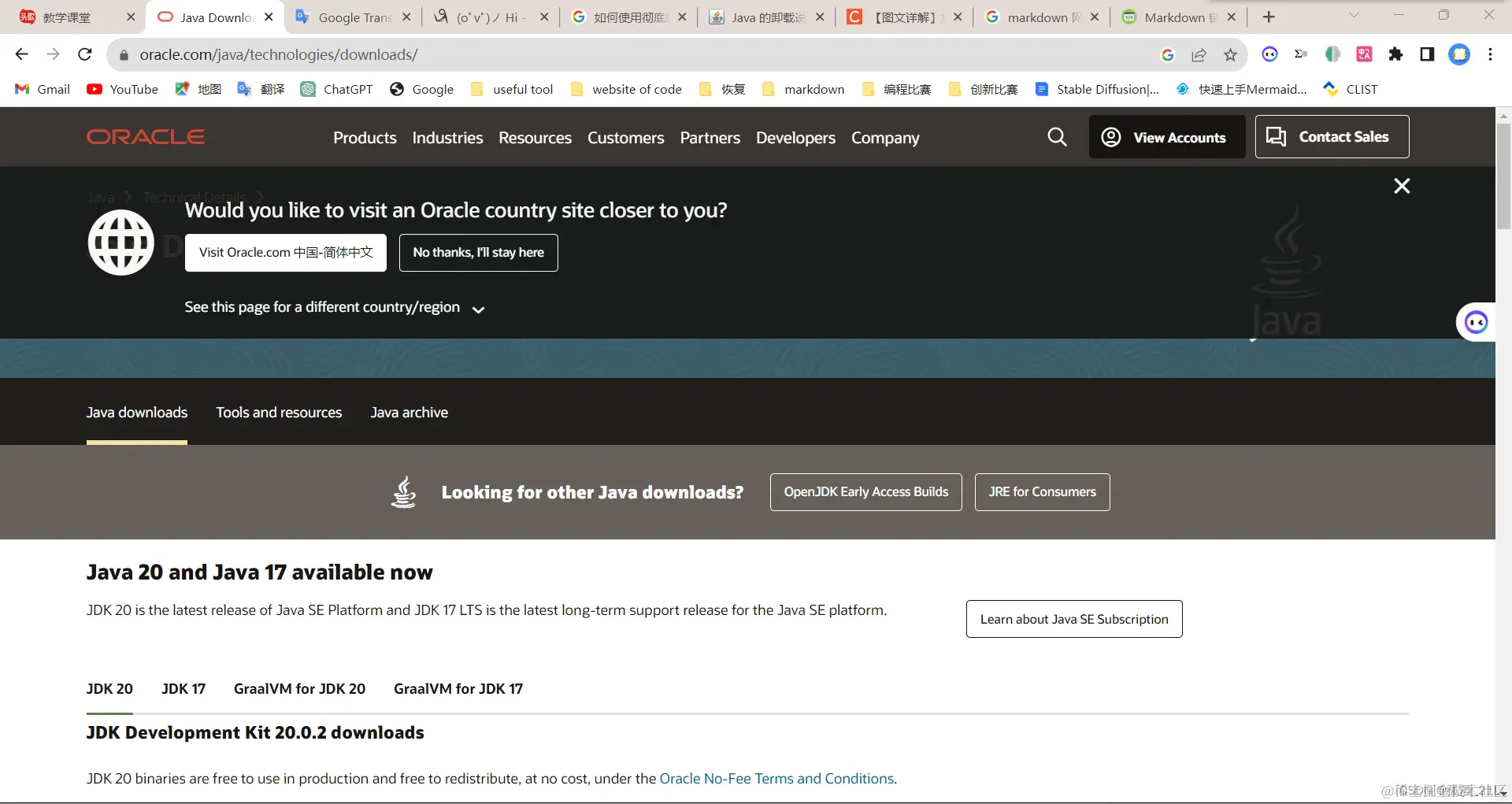Open the 翻译 bookmark

(261, 89)
